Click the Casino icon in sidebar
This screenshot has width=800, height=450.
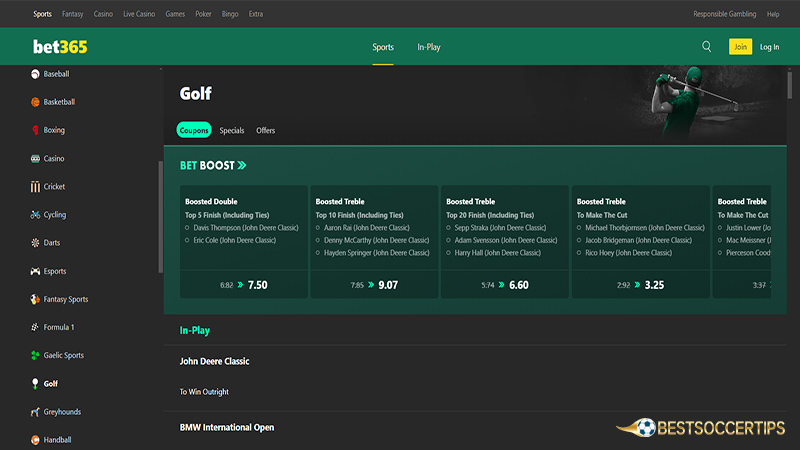[x=35, y=159]
